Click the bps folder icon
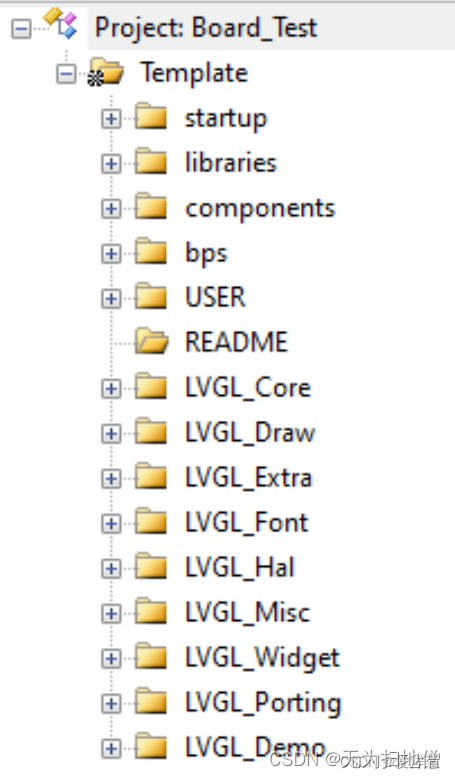 click(x=151, y=252)
